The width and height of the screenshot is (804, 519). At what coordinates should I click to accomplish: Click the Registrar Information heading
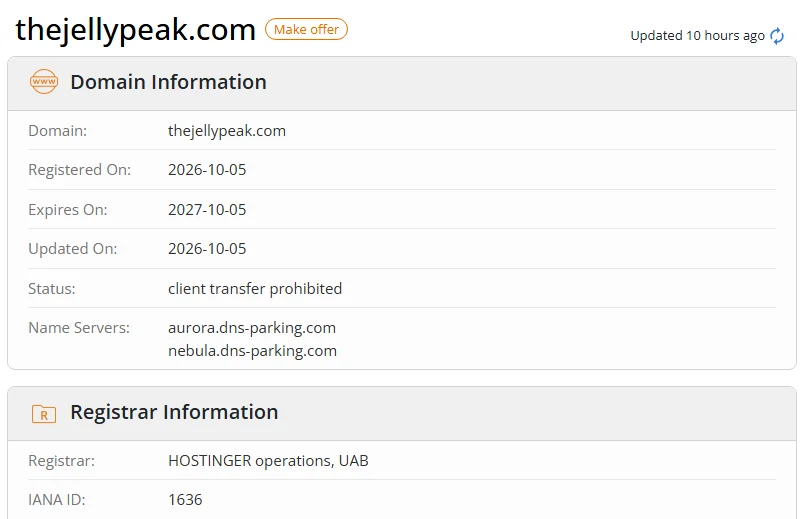174,412
